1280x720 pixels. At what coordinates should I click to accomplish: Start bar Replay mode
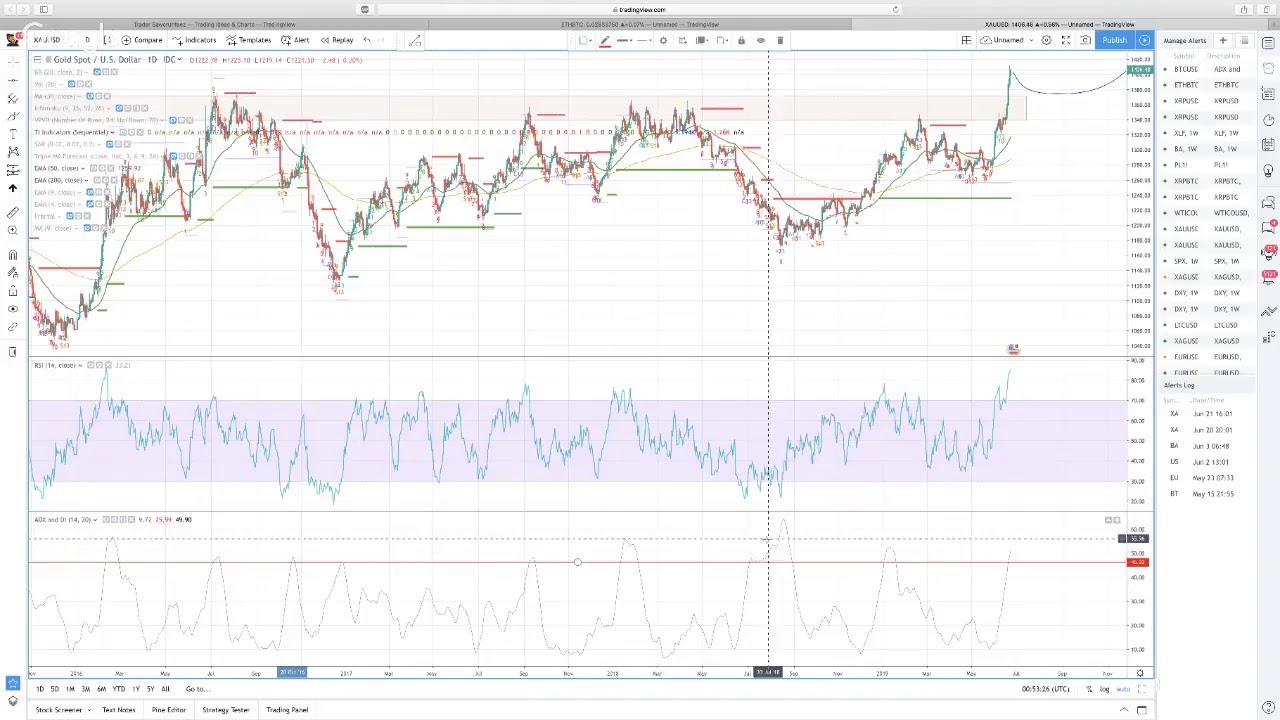[337, 40]
